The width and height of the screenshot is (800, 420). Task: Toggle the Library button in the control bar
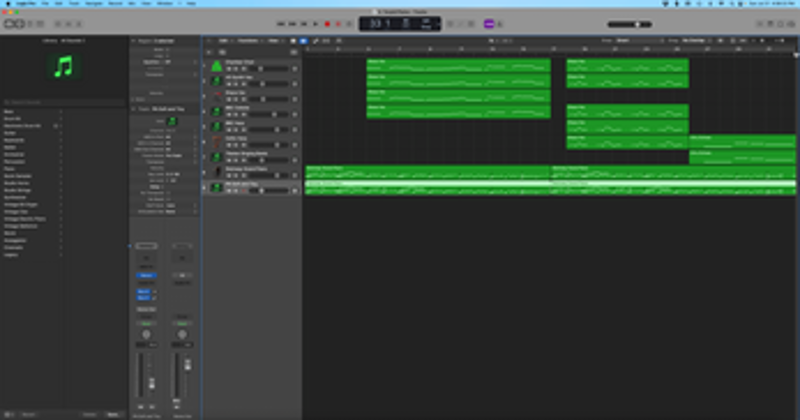click(9, 24)
